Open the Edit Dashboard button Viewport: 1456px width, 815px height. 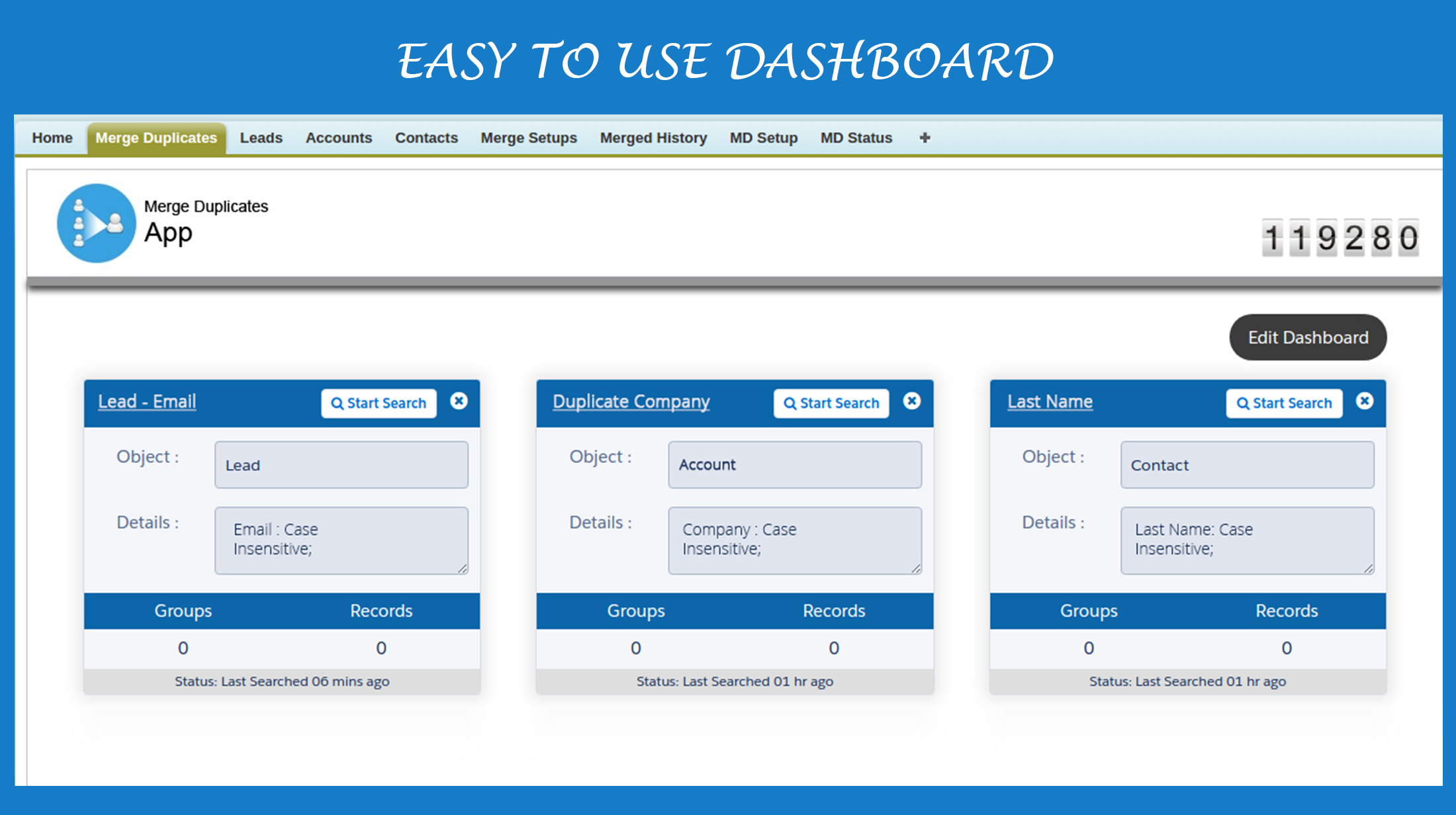(x=1308, y=337)
